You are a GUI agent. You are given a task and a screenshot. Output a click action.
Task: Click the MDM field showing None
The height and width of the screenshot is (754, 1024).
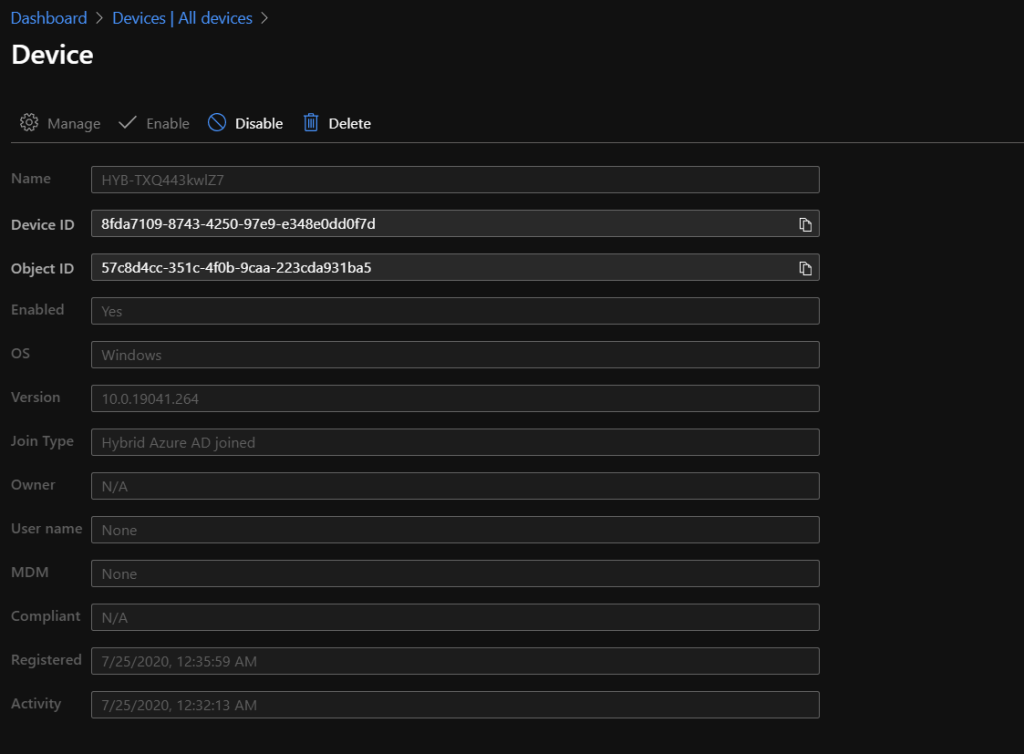click(x=454, y=574)
